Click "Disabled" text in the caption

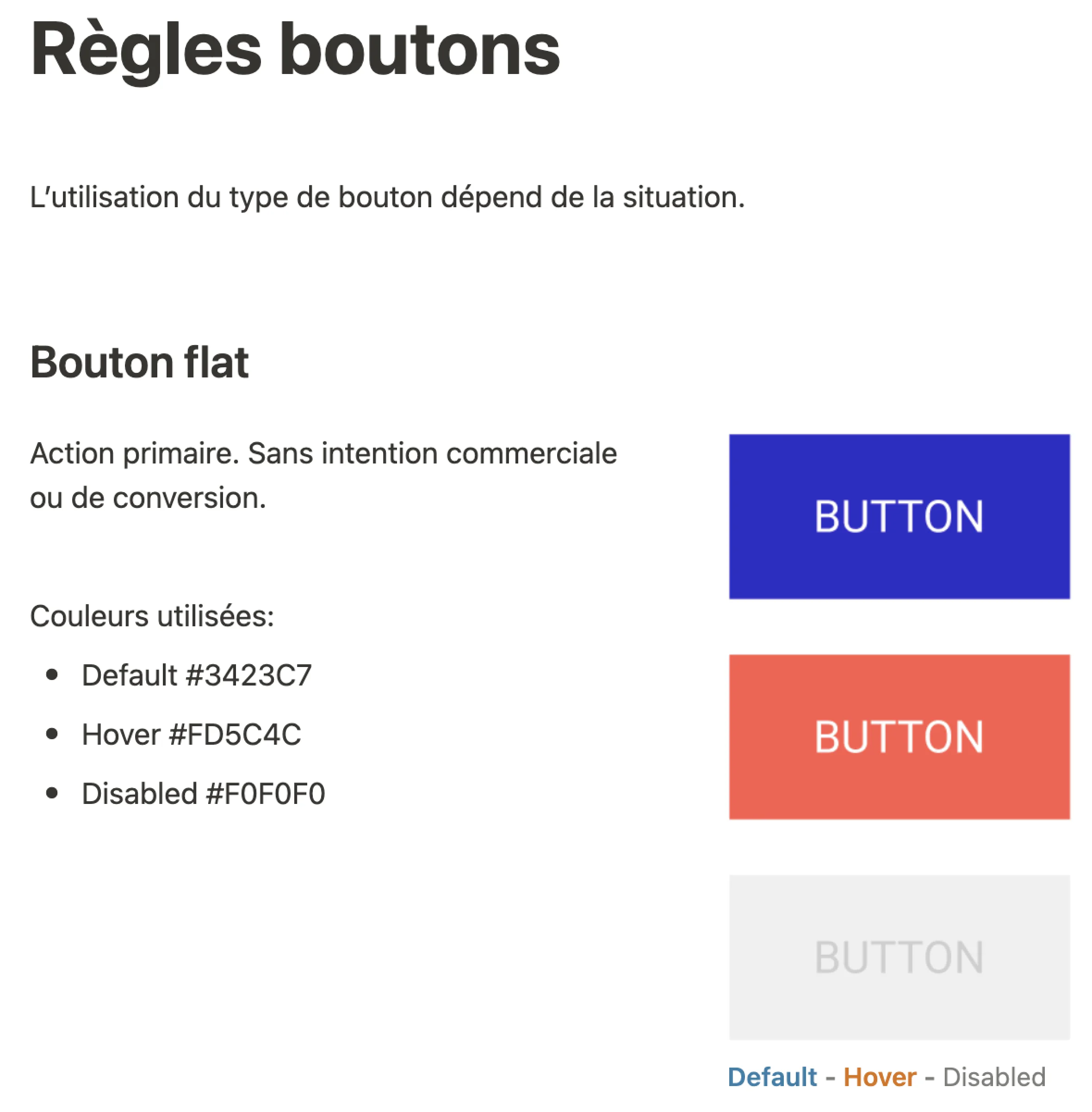pyautogui.click(x=994, y=1077)
